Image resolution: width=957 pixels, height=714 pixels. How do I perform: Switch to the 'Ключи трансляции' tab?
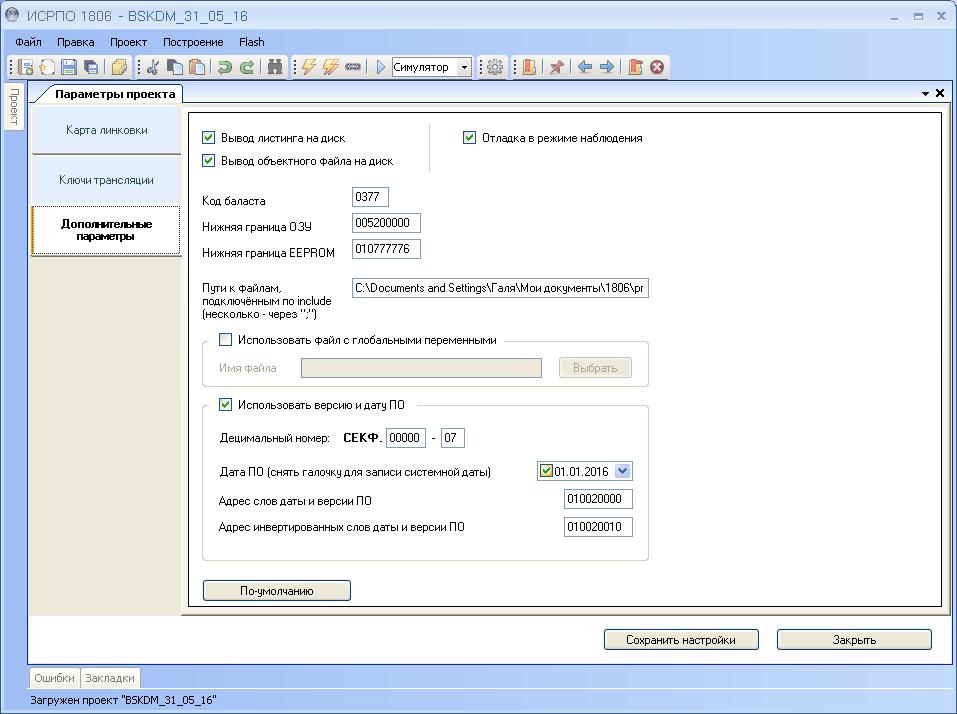[x=106, y=180]
